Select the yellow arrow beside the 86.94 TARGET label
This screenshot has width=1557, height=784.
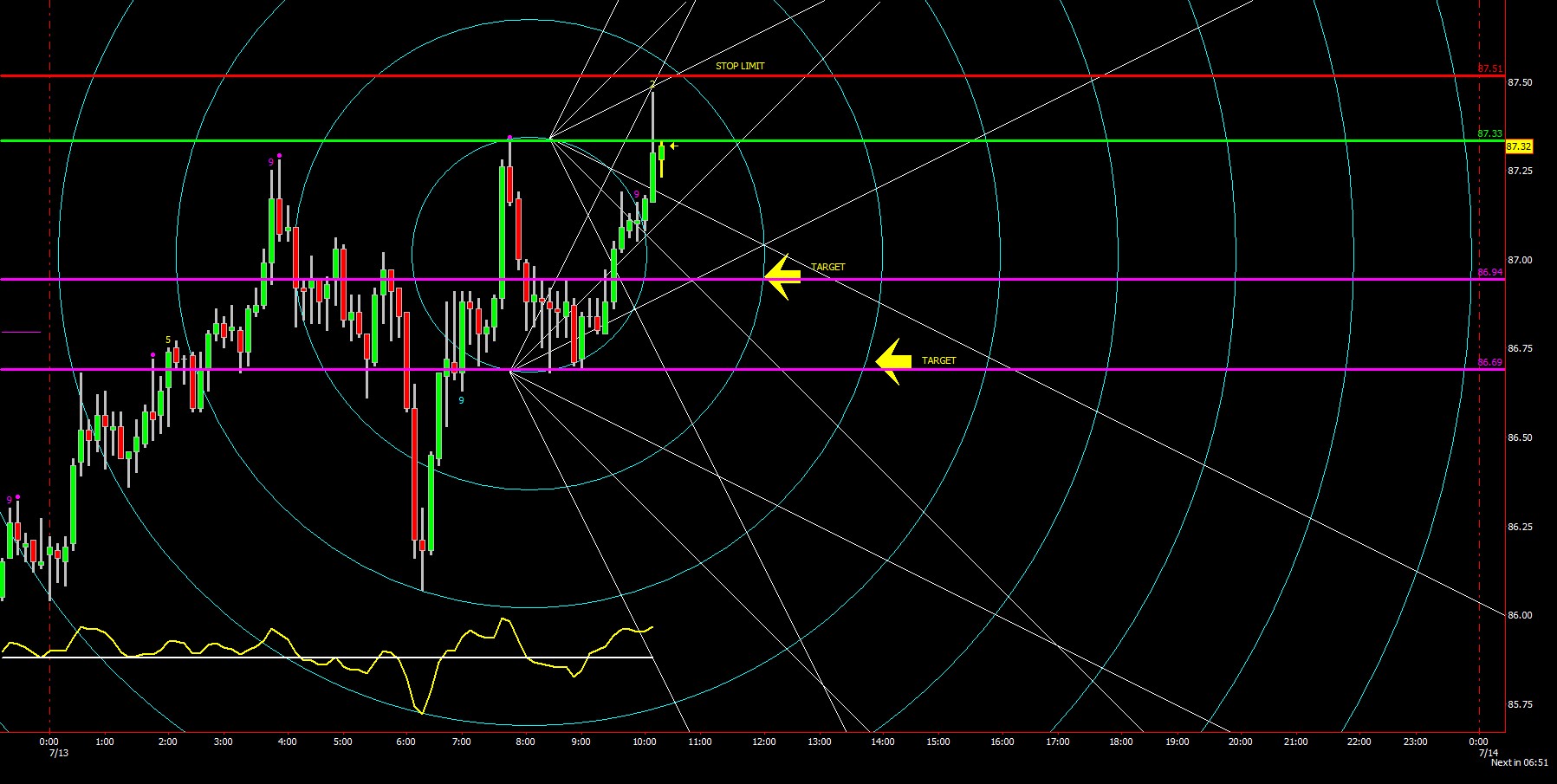coord(782,277)
